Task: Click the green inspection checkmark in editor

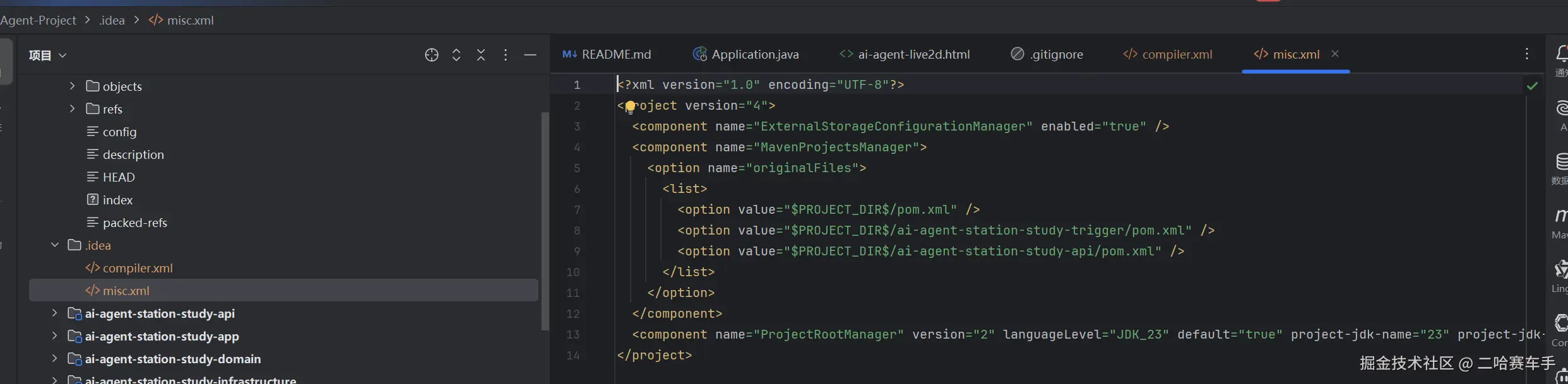Action: coord(1532,86)
